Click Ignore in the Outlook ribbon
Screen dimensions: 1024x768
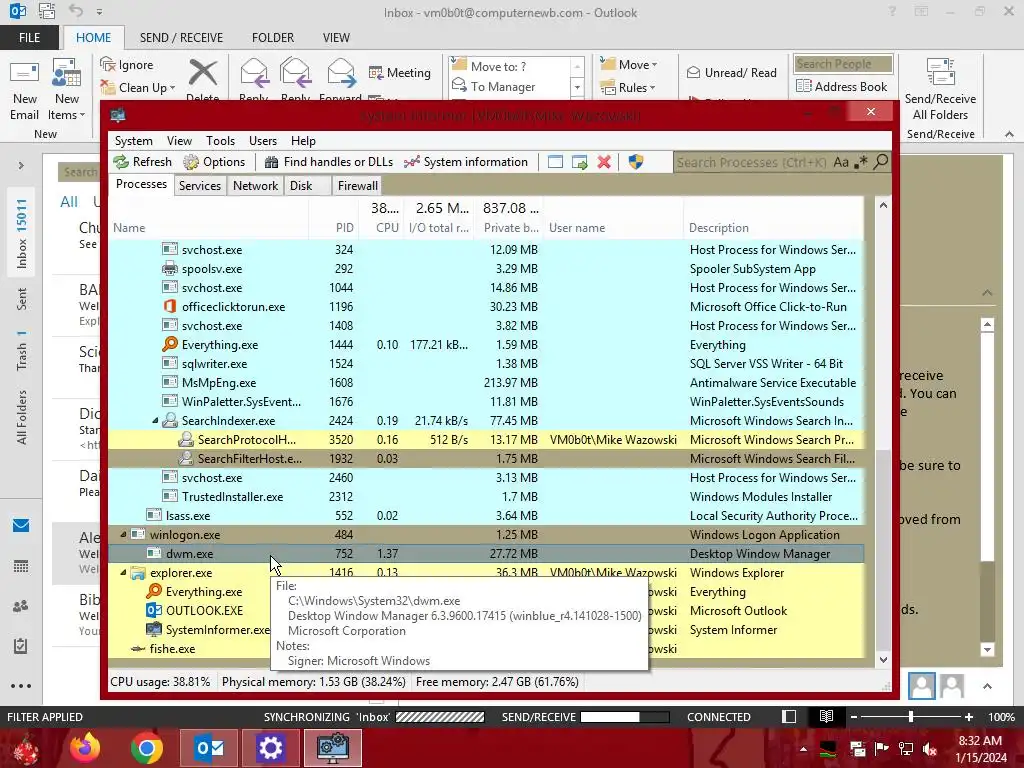click(127, 65)
